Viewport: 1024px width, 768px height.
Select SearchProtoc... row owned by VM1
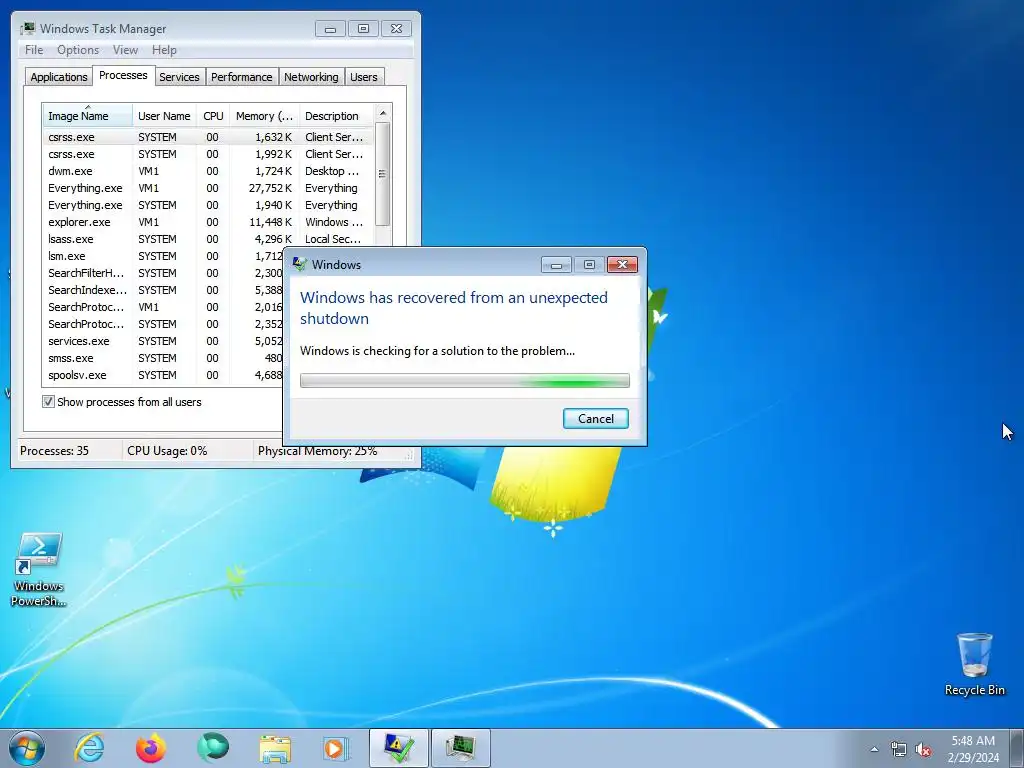point(163,307)
